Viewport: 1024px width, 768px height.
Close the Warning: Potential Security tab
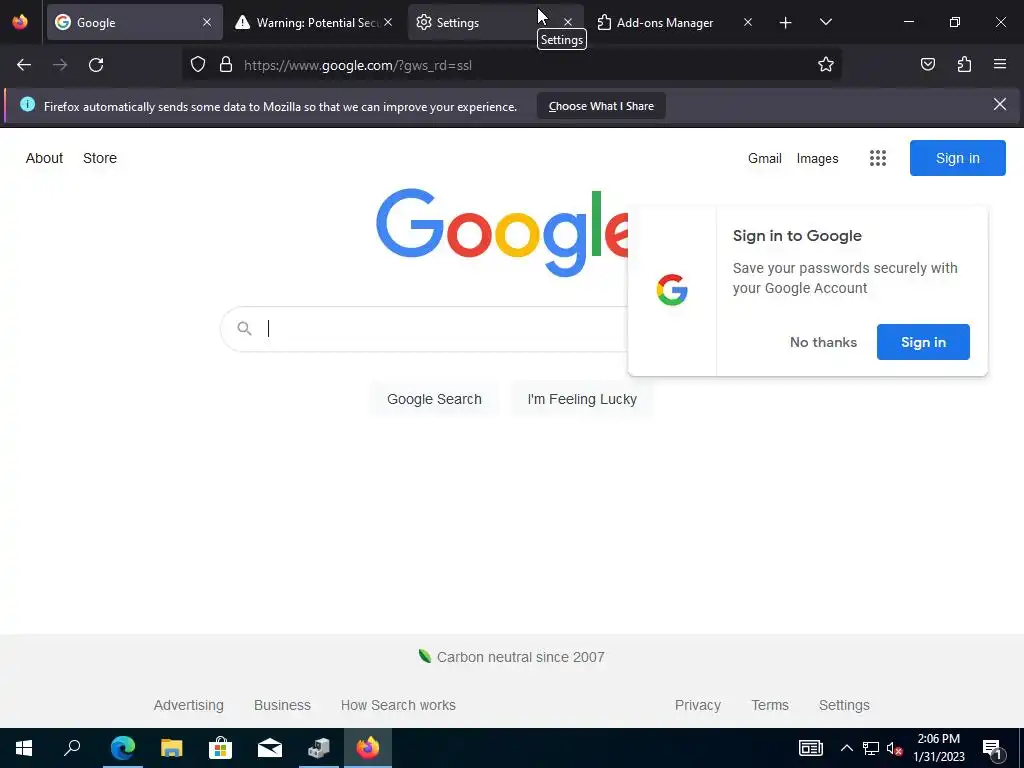pos(388,22)
